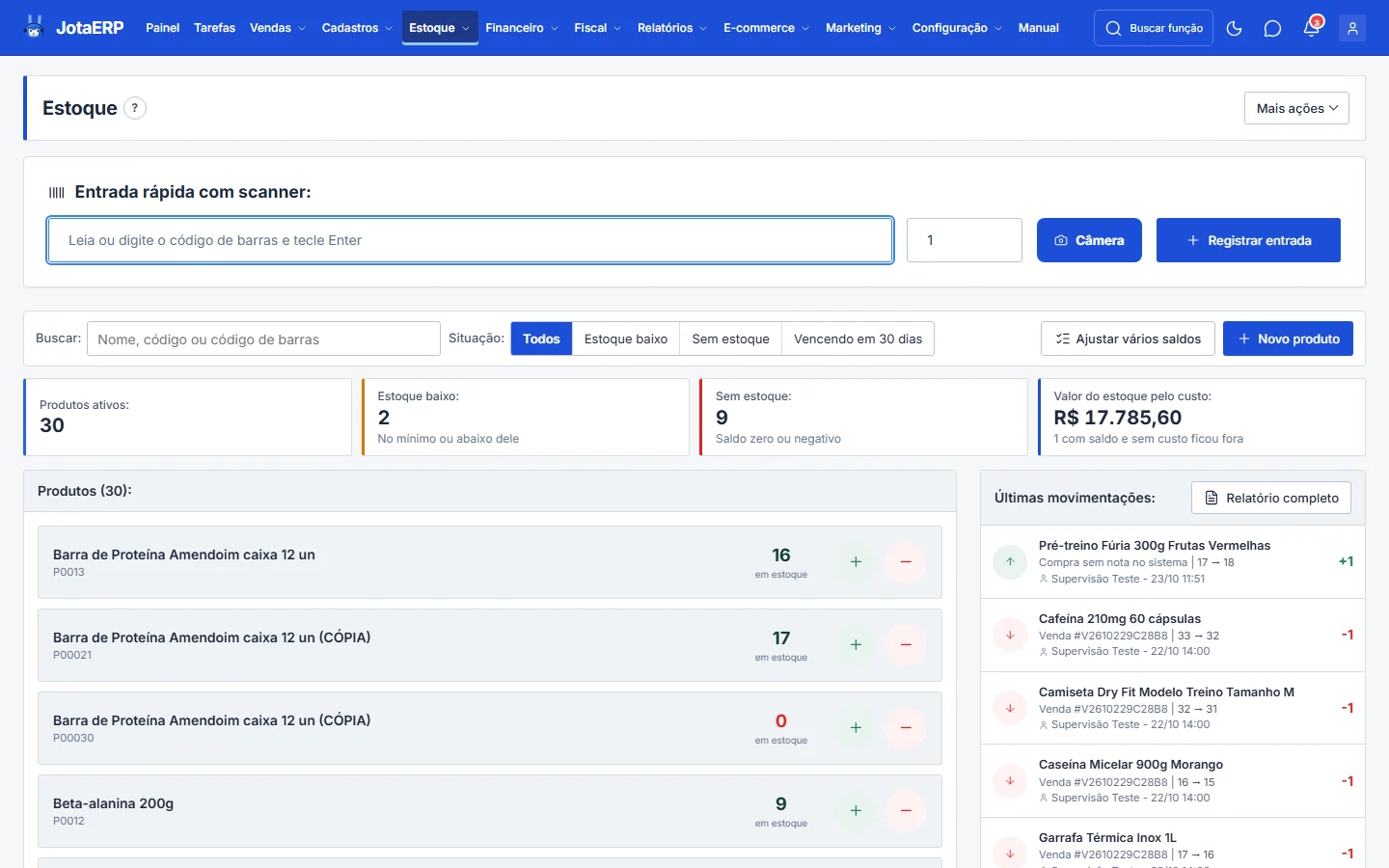
Task: Expand the Financeiro menu
Action: [x=522, y=28]
